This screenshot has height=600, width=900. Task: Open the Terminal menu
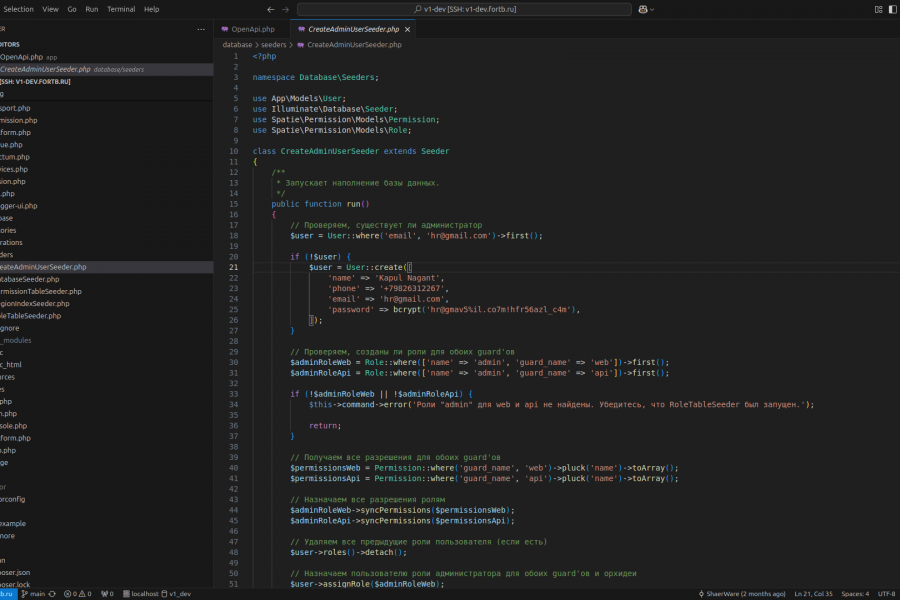[121, 9]
